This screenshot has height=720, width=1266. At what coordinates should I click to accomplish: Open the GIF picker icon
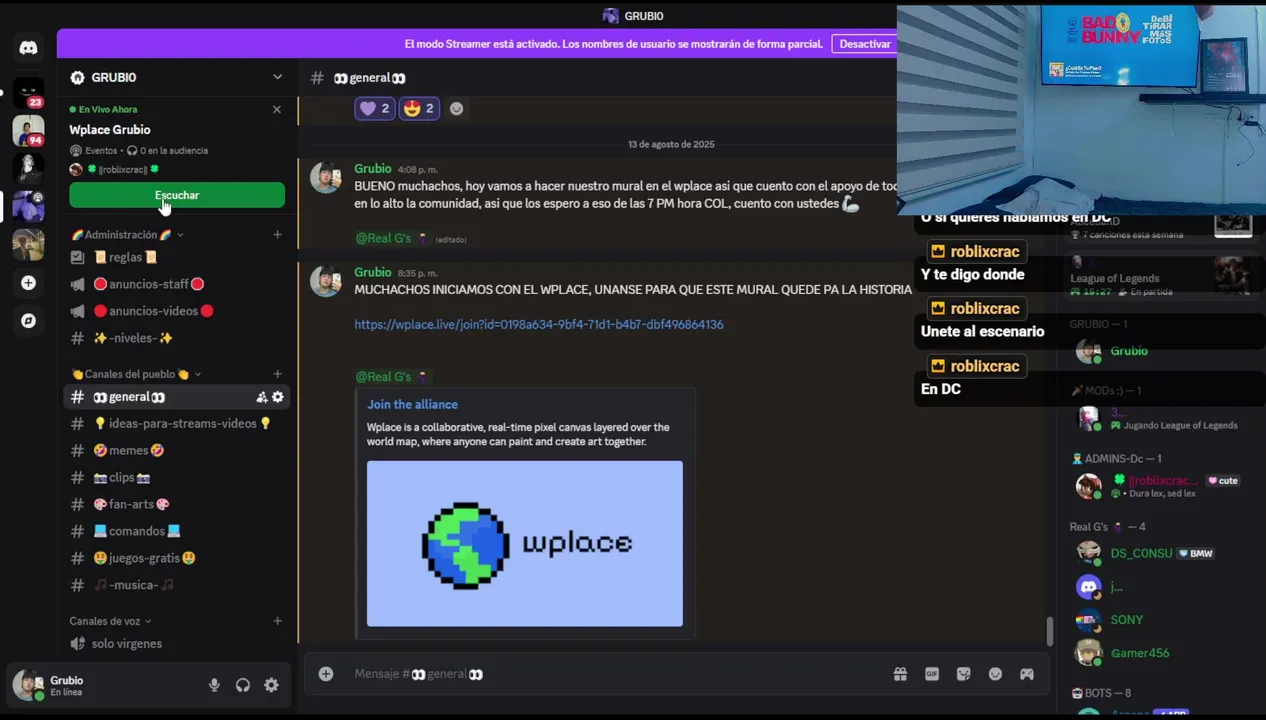click(932, 674)
